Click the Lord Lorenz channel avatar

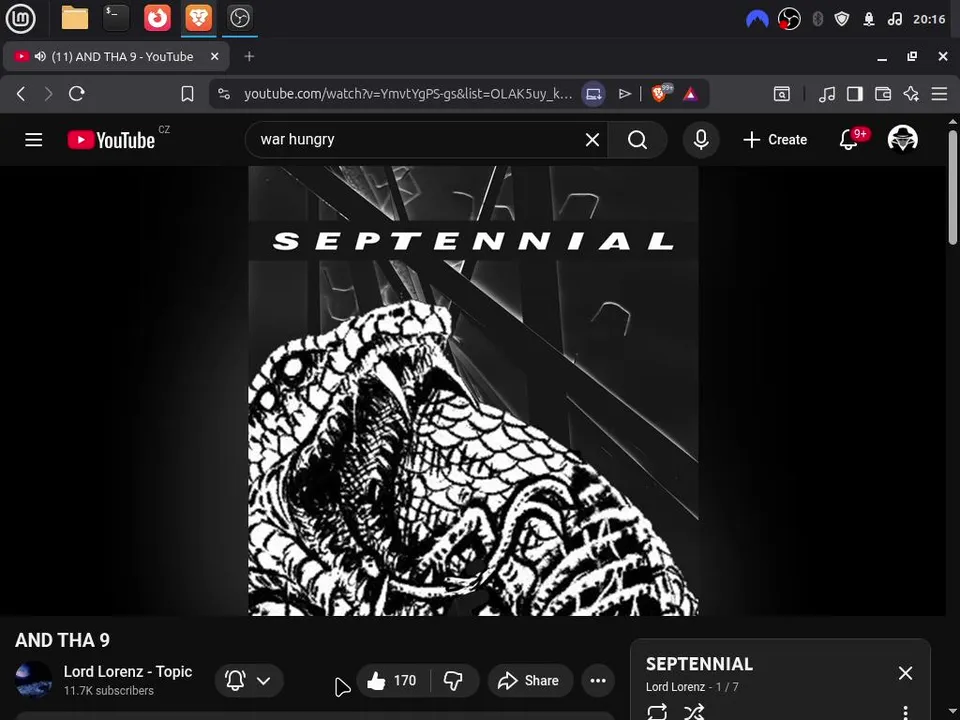click(33, 680)
